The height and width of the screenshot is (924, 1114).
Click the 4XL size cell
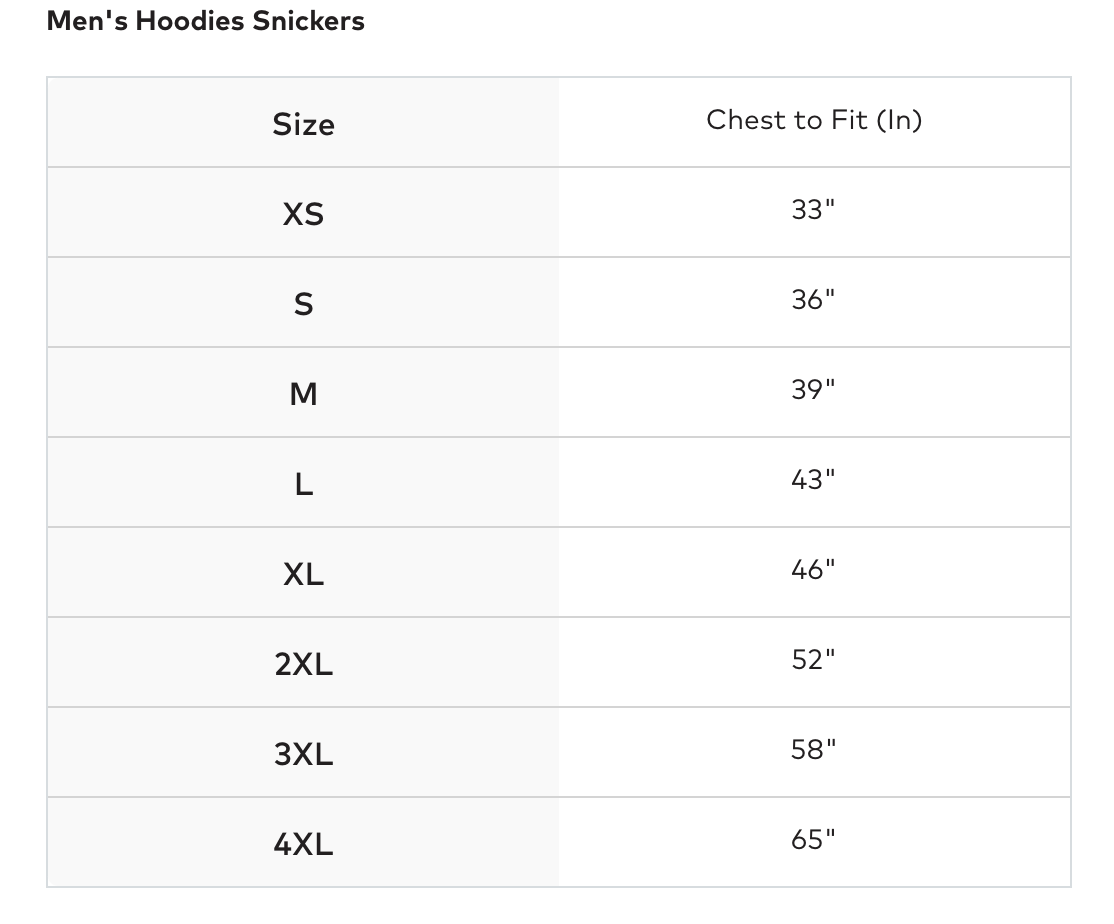pos(303,844)
